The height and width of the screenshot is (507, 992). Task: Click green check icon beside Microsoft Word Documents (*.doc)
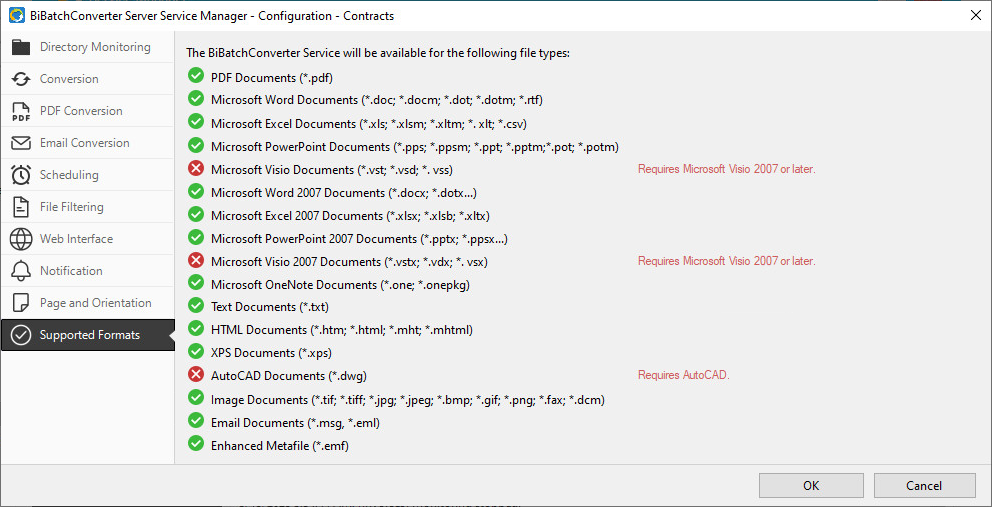pyautogui.click(x=196, y=98)
